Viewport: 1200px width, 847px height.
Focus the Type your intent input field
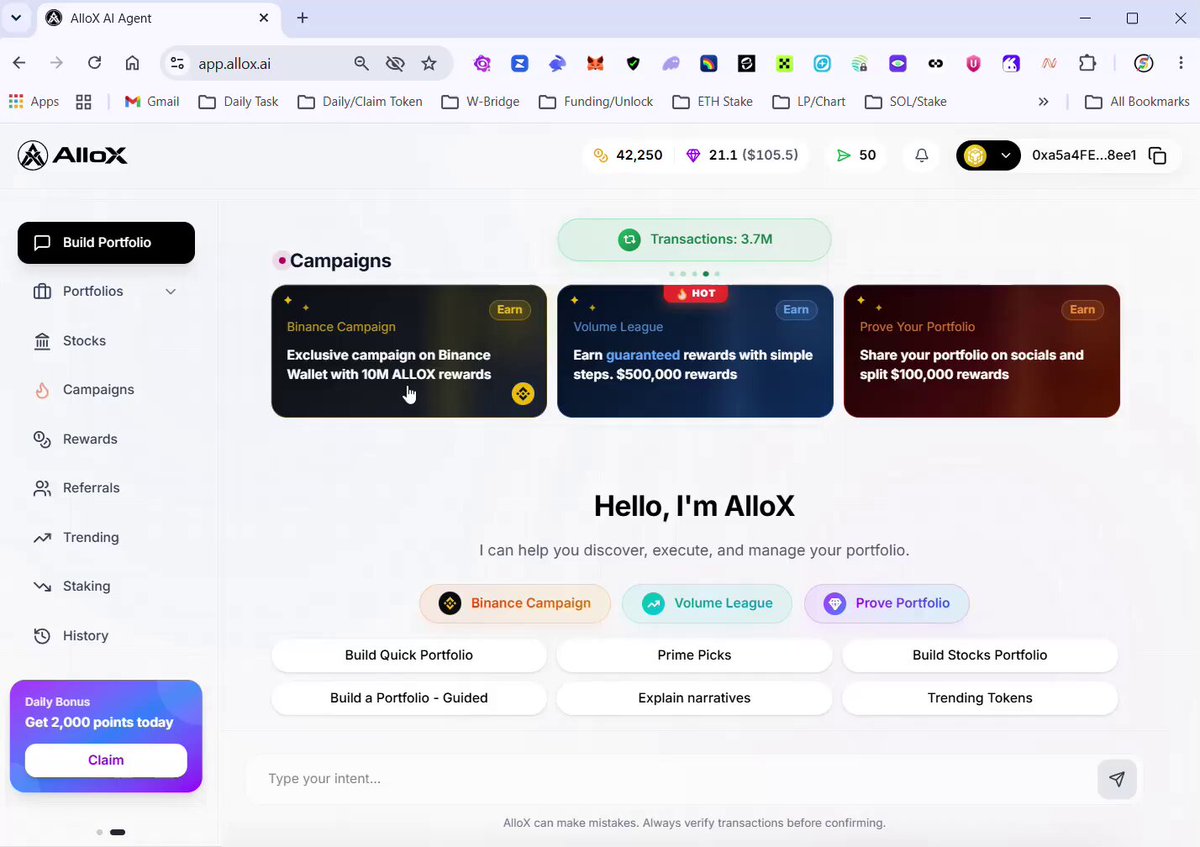(x=670, y=779)
